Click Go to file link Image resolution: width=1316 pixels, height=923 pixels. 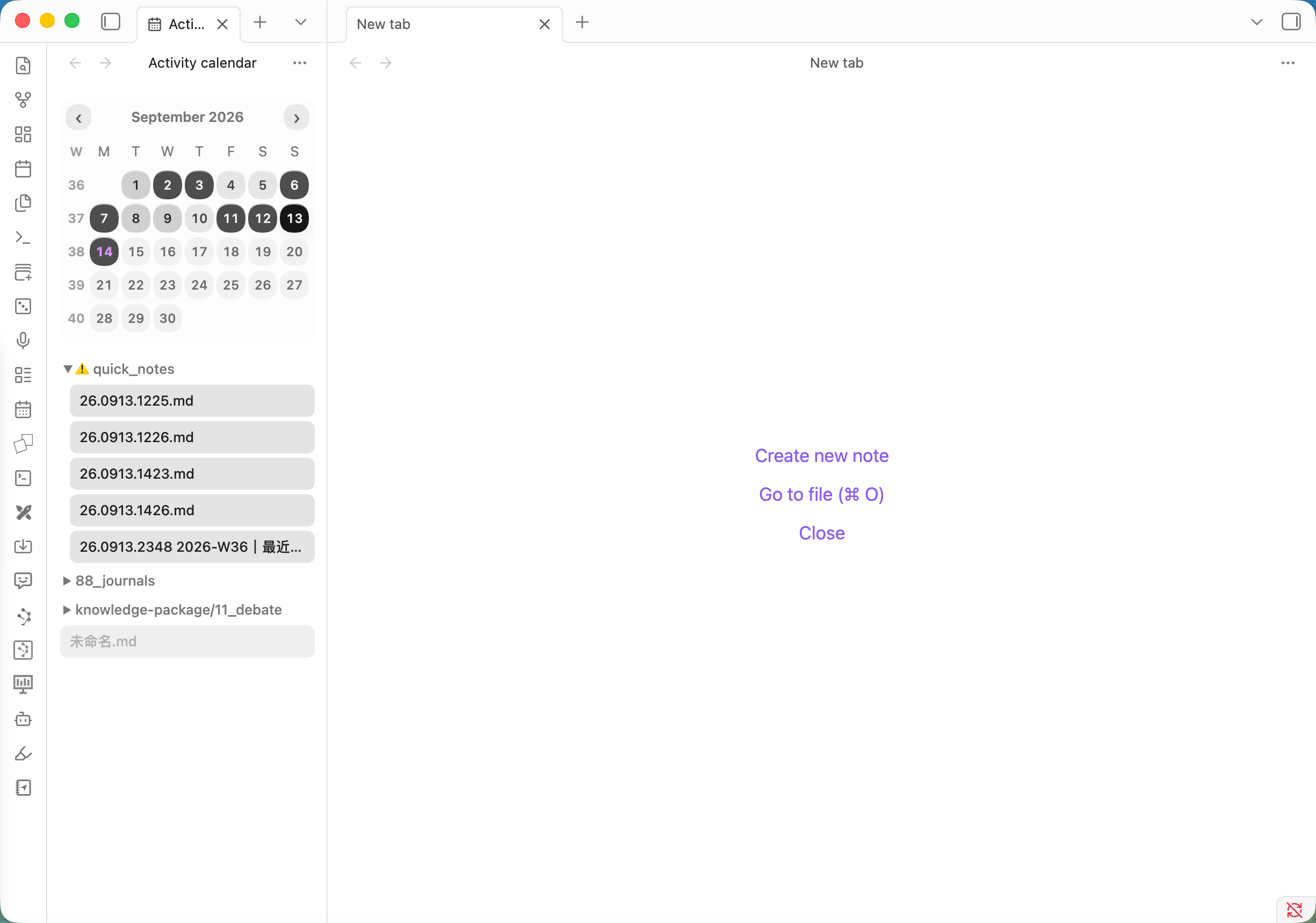click(821, 494)
